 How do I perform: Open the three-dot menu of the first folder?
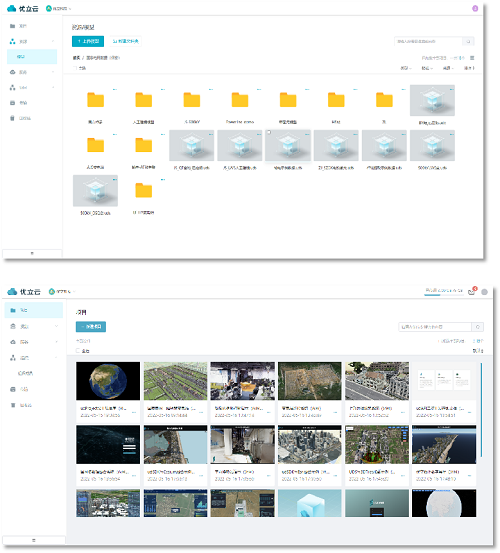point(115,90)
